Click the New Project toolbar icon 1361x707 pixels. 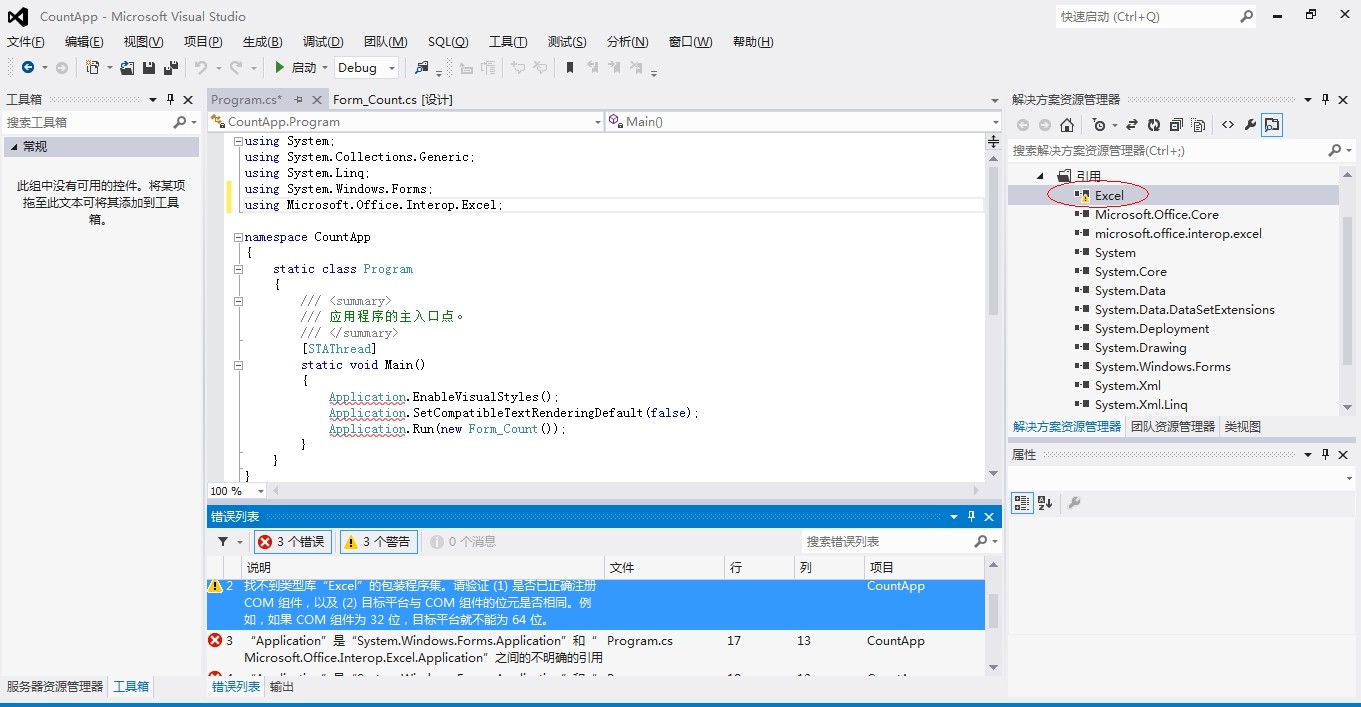(x=93, y=67)
